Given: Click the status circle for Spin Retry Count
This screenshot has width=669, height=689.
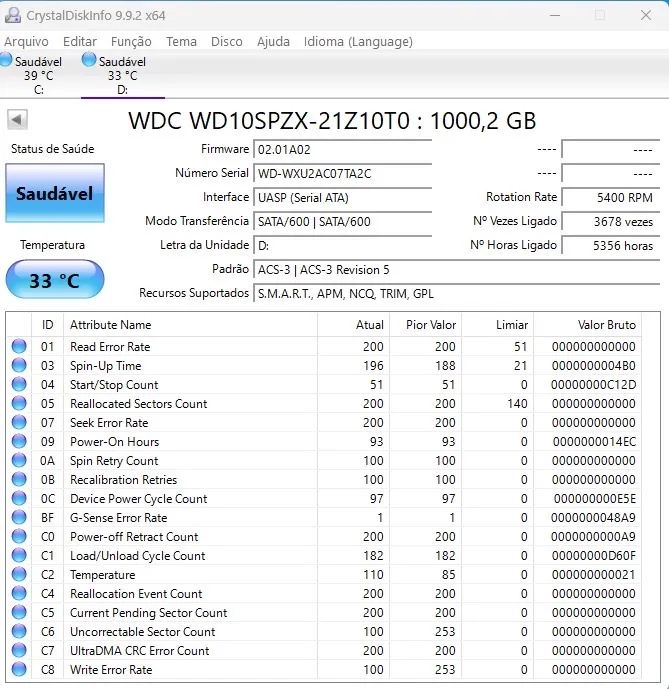Looking at the screenshot, I should click(x=19, y=460).
